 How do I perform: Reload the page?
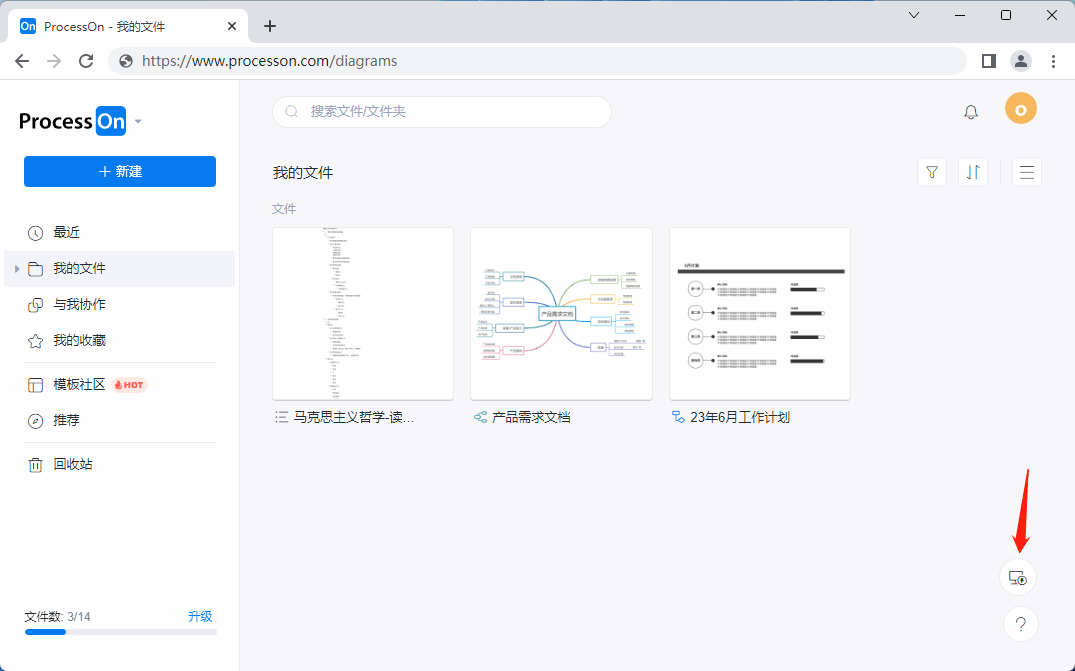[86, 61]
